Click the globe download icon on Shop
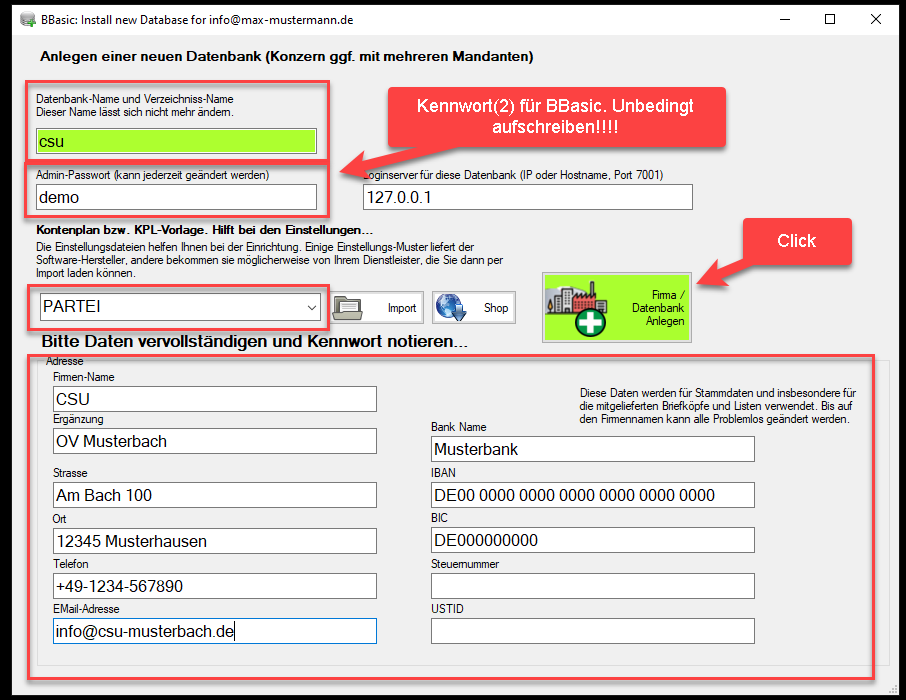This screenshot has width=906, height=700. (451, 307)
